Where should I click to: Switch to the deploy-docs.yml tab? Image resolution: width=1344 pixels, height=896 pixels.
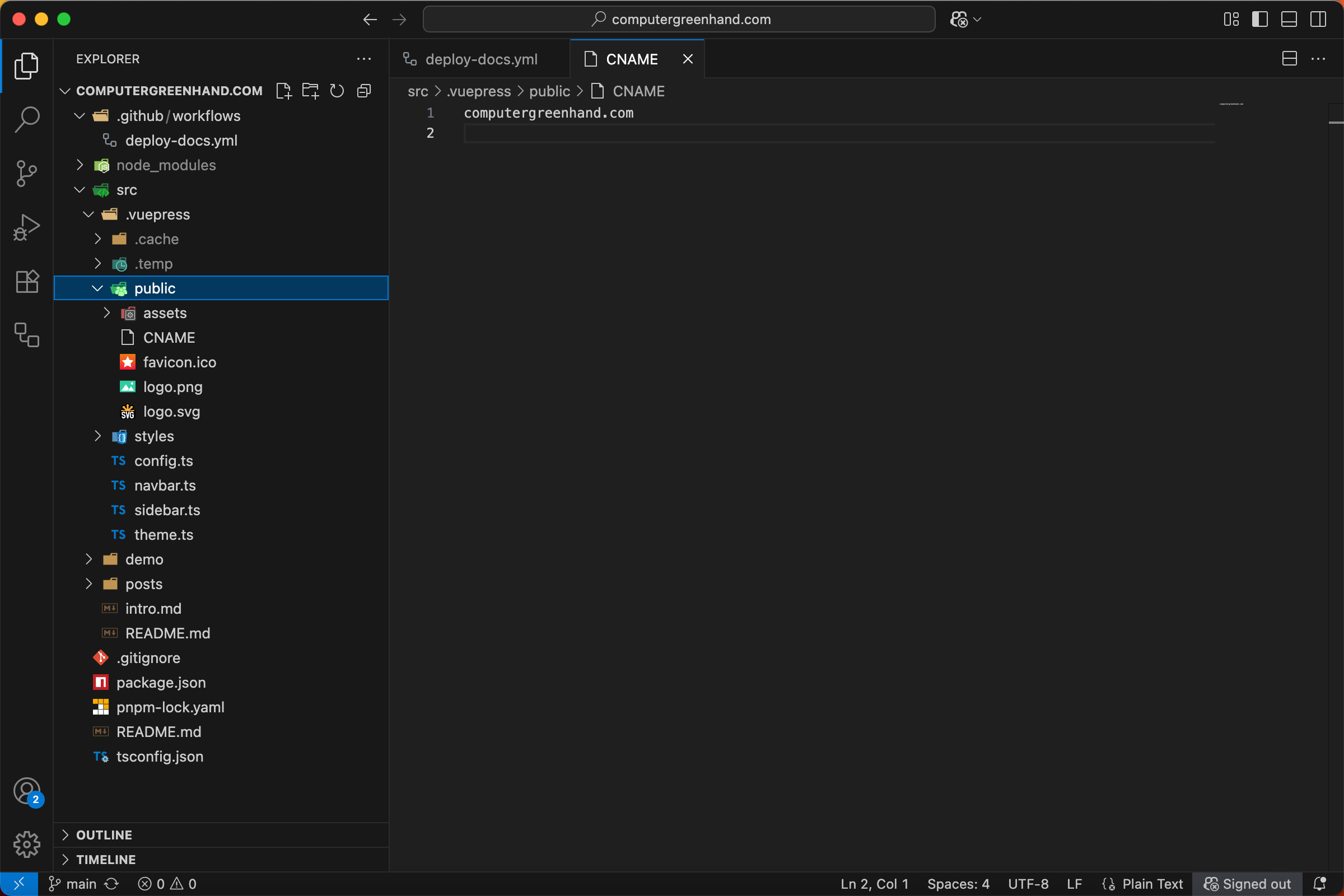click(x=480, y=59)
